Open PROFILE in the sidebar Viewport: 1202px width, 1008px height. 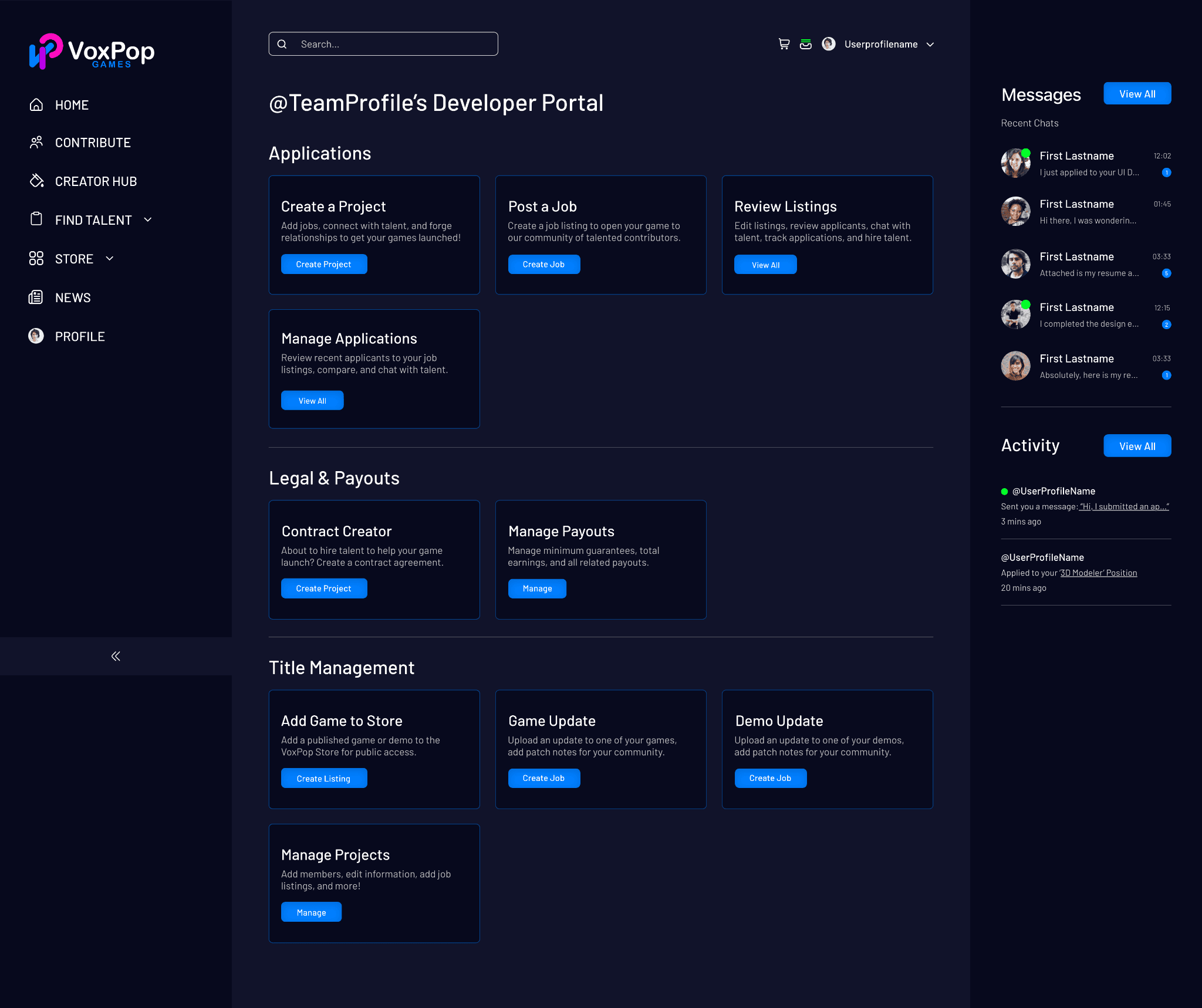[x=80, y=336]
